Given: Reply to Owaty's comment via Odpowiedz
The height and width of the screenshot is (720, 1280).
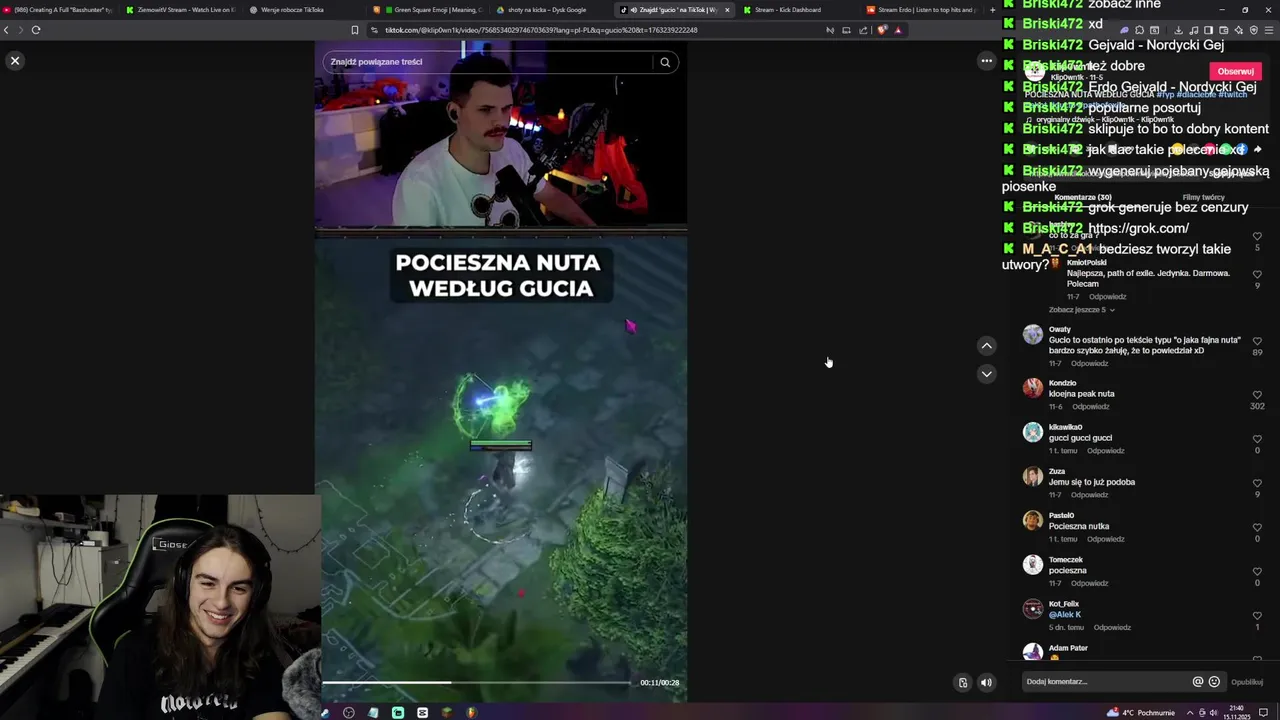Looking at the screenshot, I should 1090,363.
